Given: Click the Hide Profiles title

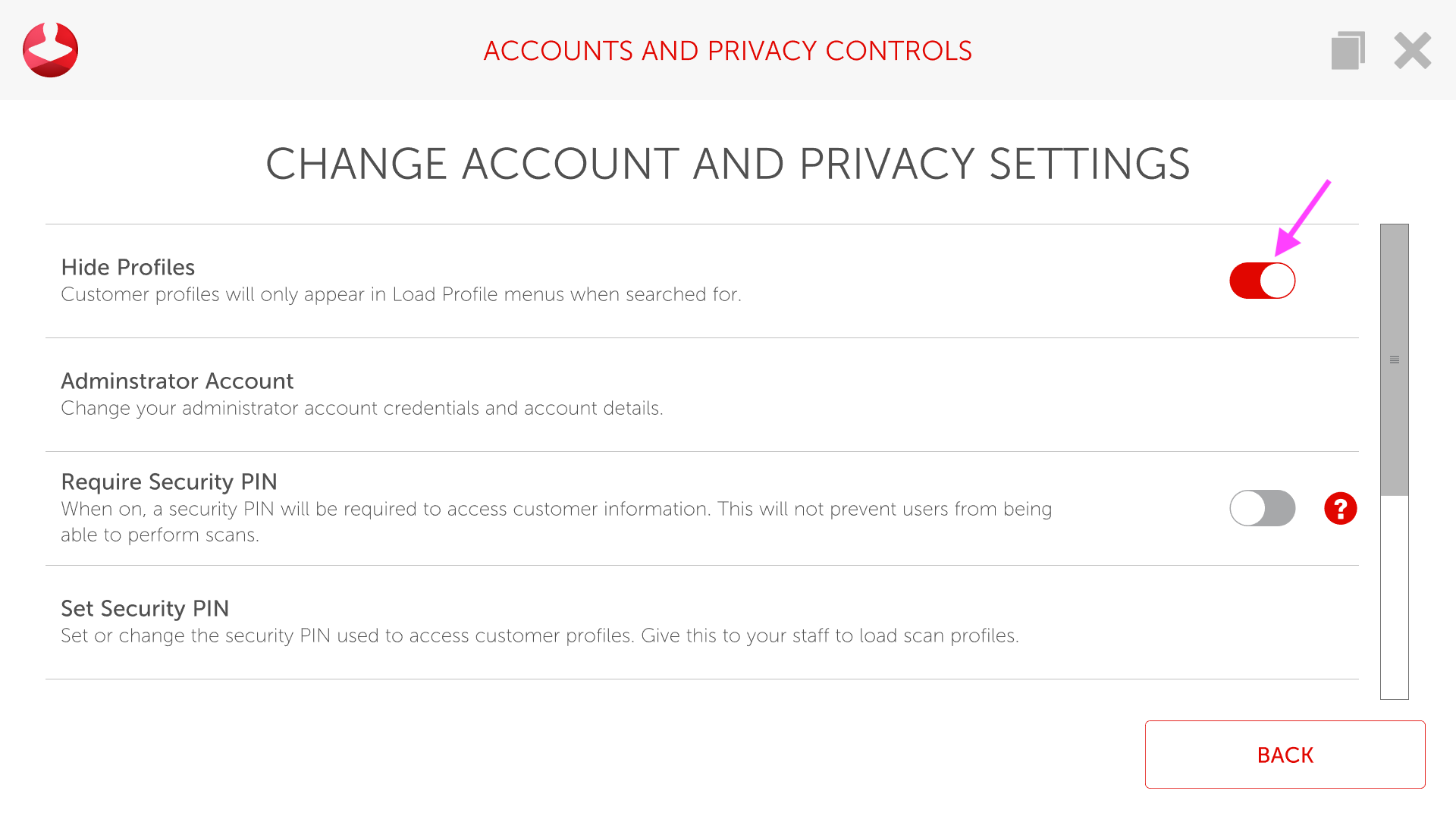Looking at the screenshot, I should point(127,268).
